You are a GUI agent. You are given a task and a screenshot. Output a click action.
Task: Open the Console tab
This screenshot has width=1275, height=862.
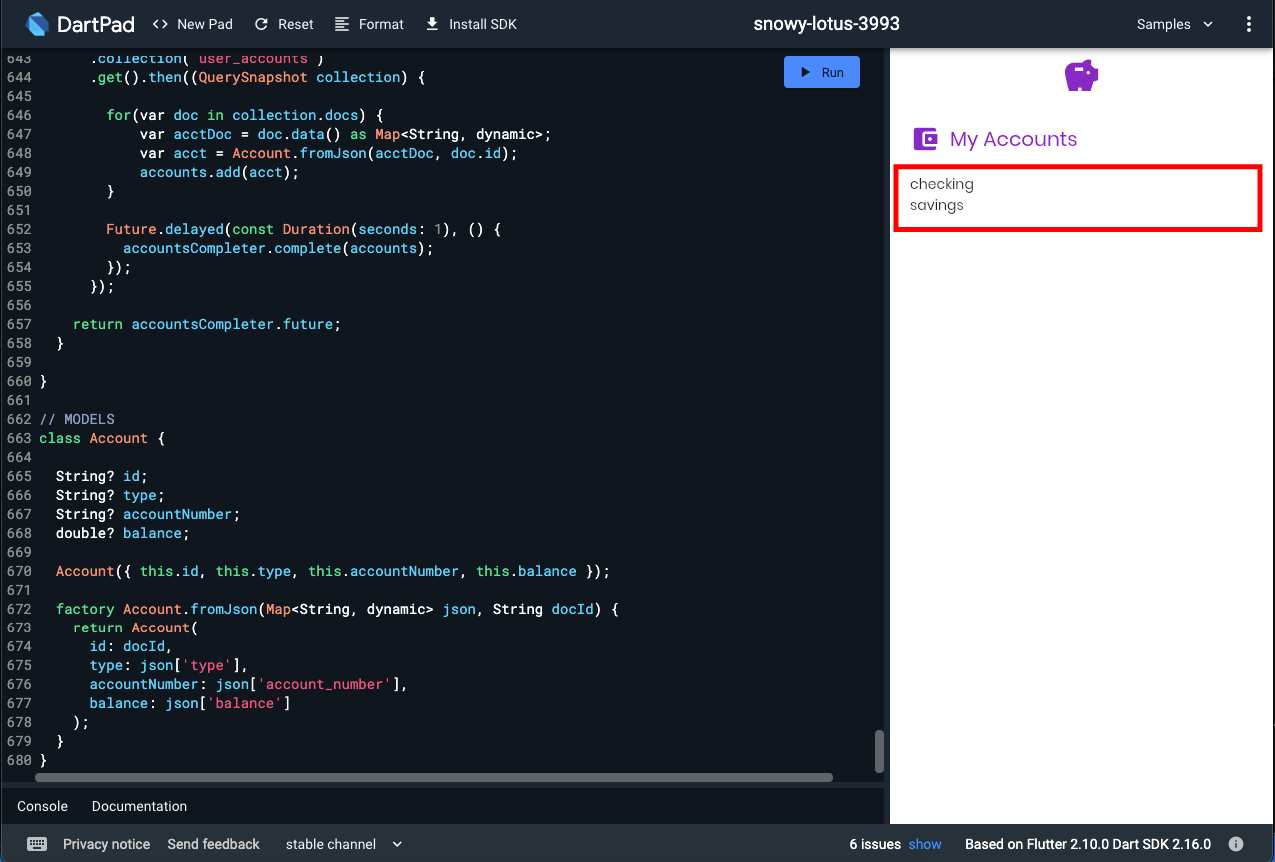tap(43, 806)
